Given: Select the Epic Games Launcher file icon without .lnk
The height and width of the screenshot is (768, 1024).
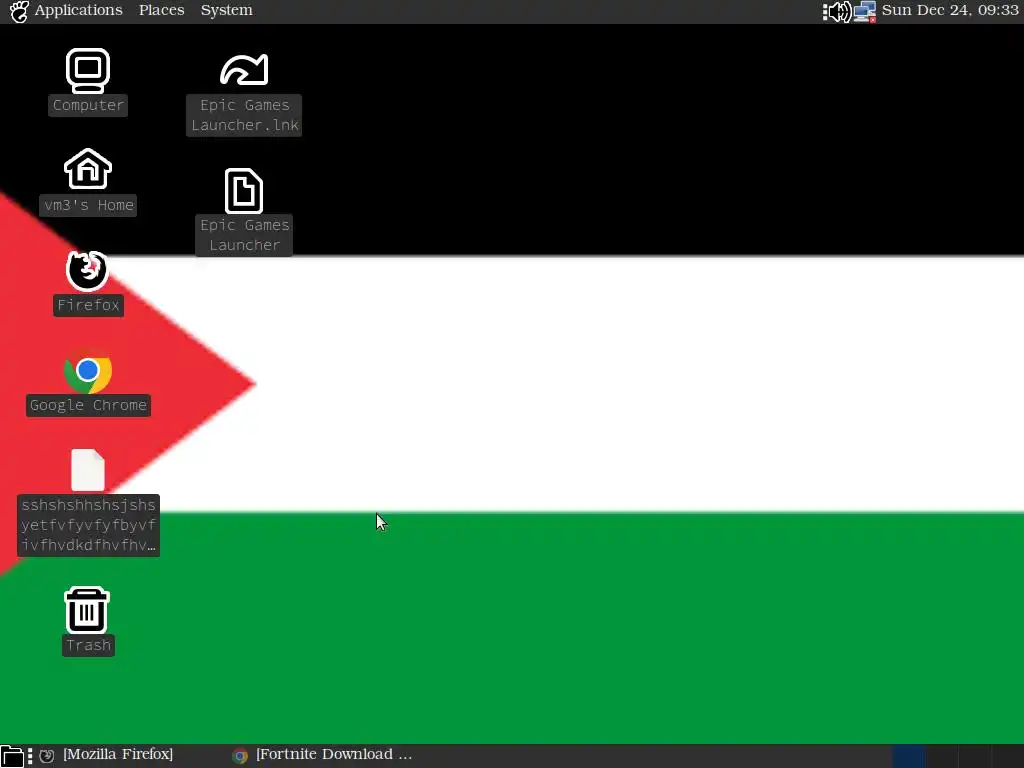Looking at the screenshot, I should (x=244, y=191).
